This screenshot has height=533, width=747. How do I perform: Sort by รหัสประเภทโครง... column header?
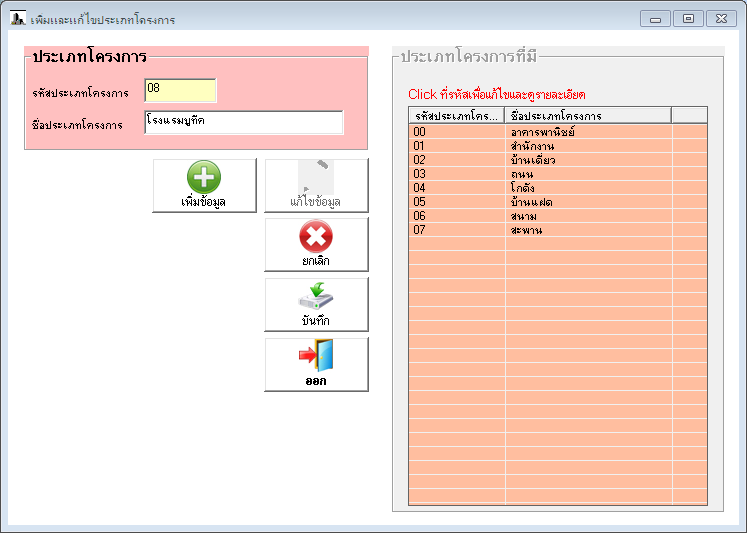tap(457, 116)
